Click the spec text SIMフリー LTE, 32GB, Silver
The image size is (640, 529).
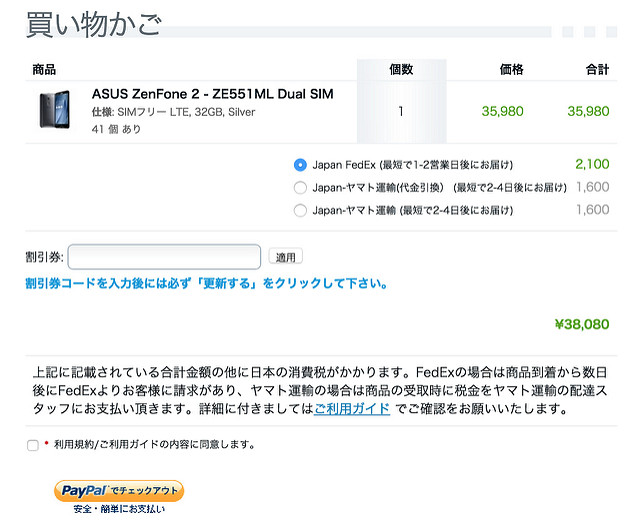[x=186, y=112]
